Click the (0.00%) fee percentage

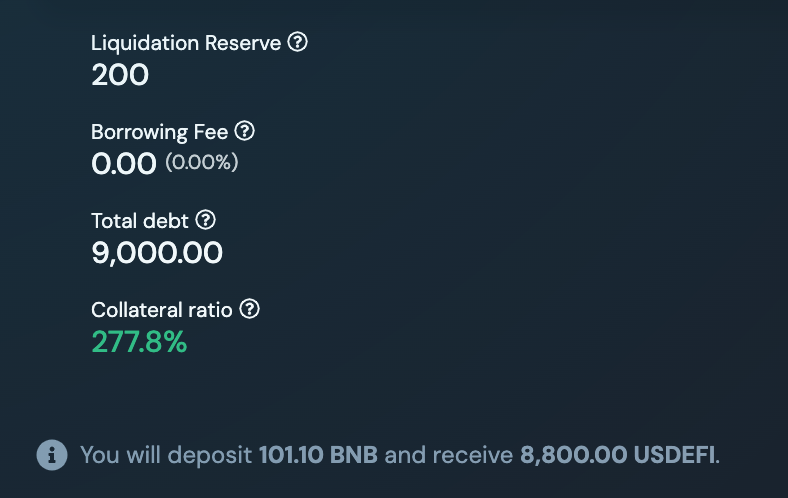tap(202, 162)
